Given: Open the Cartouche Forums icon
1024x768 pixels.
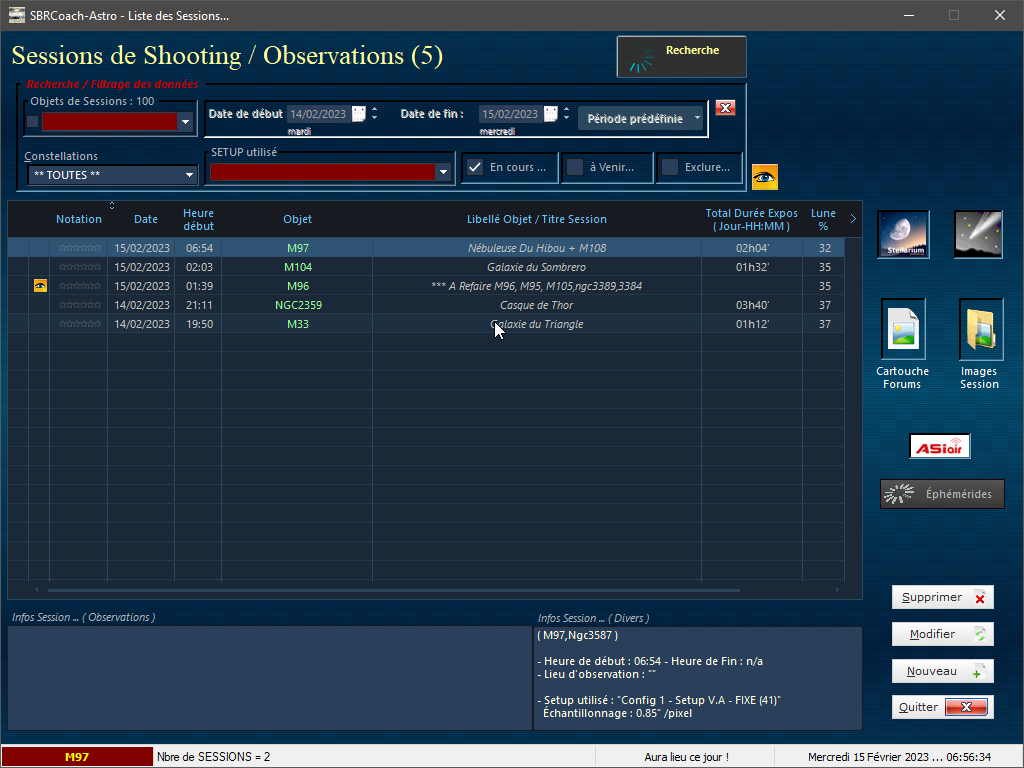Looking at the screenshot, I should (x=903, y=329).
